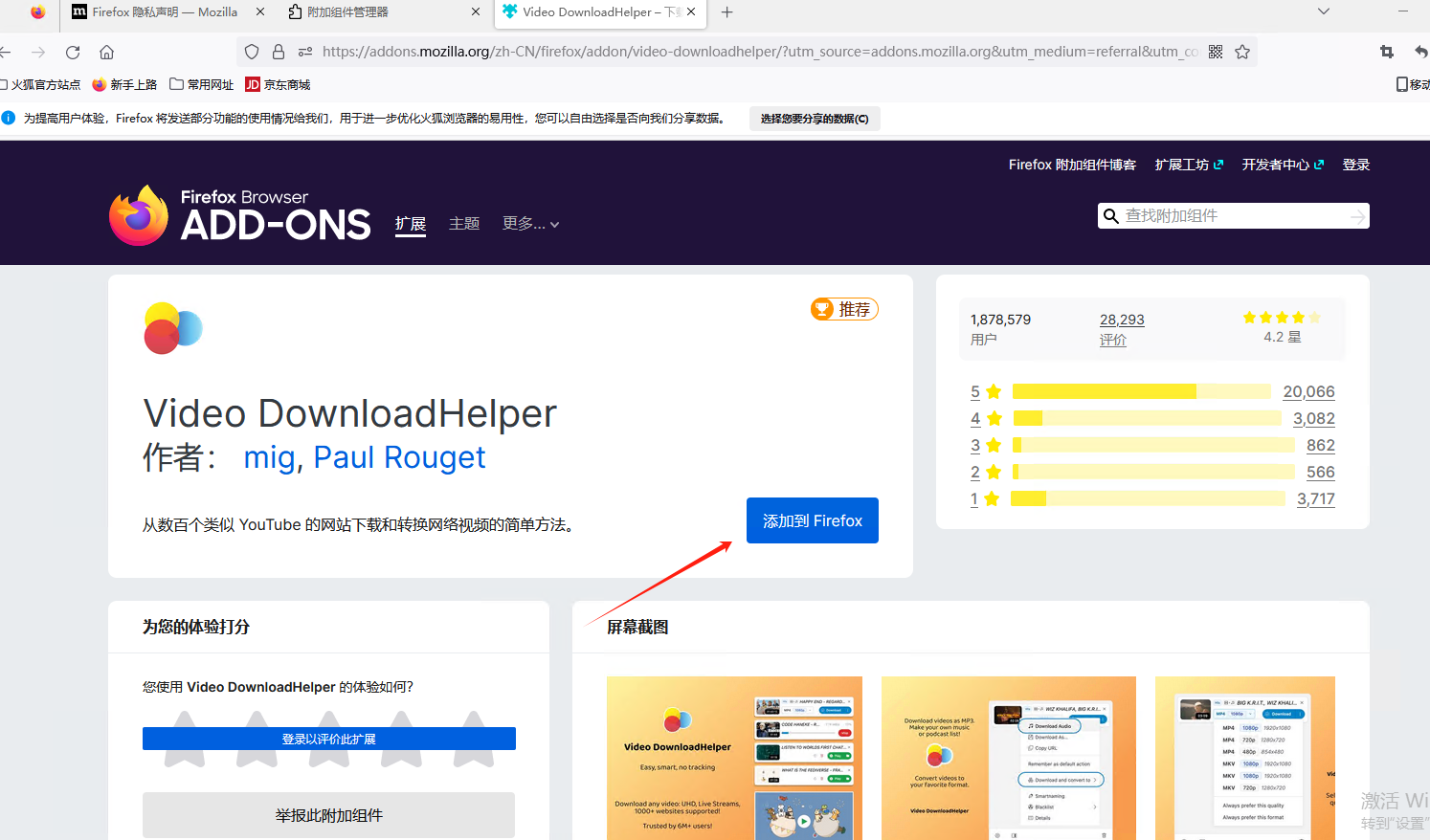Click Add to Firefox button
Viewport: 1430px width, 840px height.
pyautogui.click(x=813, y=520)
